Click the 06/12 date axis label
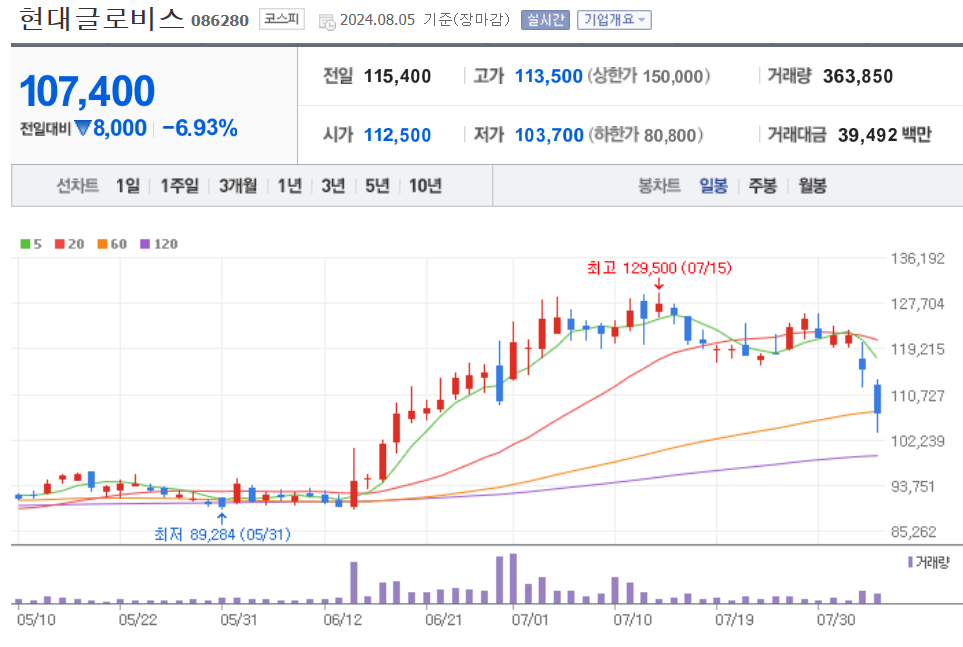 [343, 619]
